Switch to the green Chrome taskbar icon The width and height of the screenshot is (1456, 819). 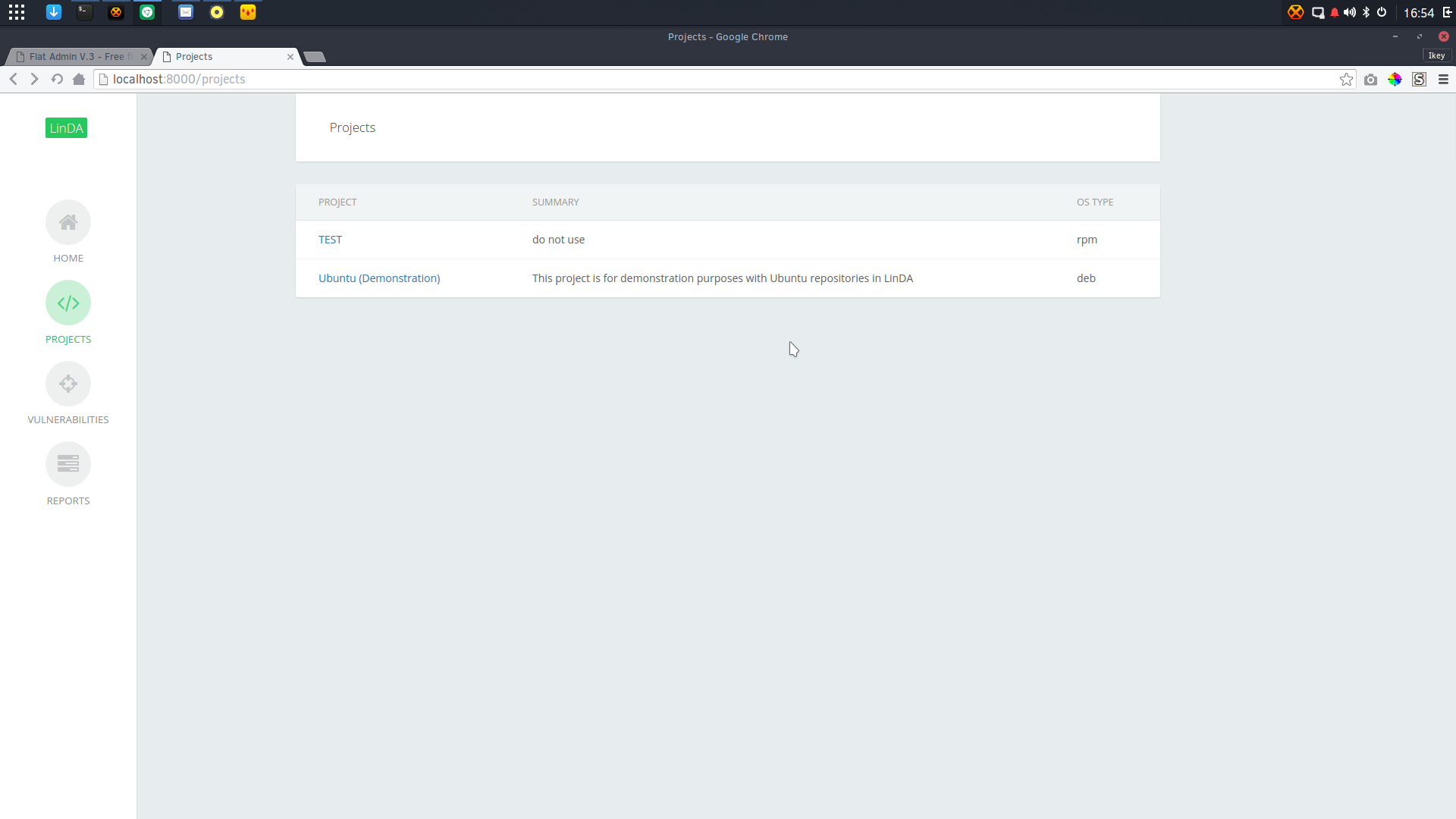[147, 12]
